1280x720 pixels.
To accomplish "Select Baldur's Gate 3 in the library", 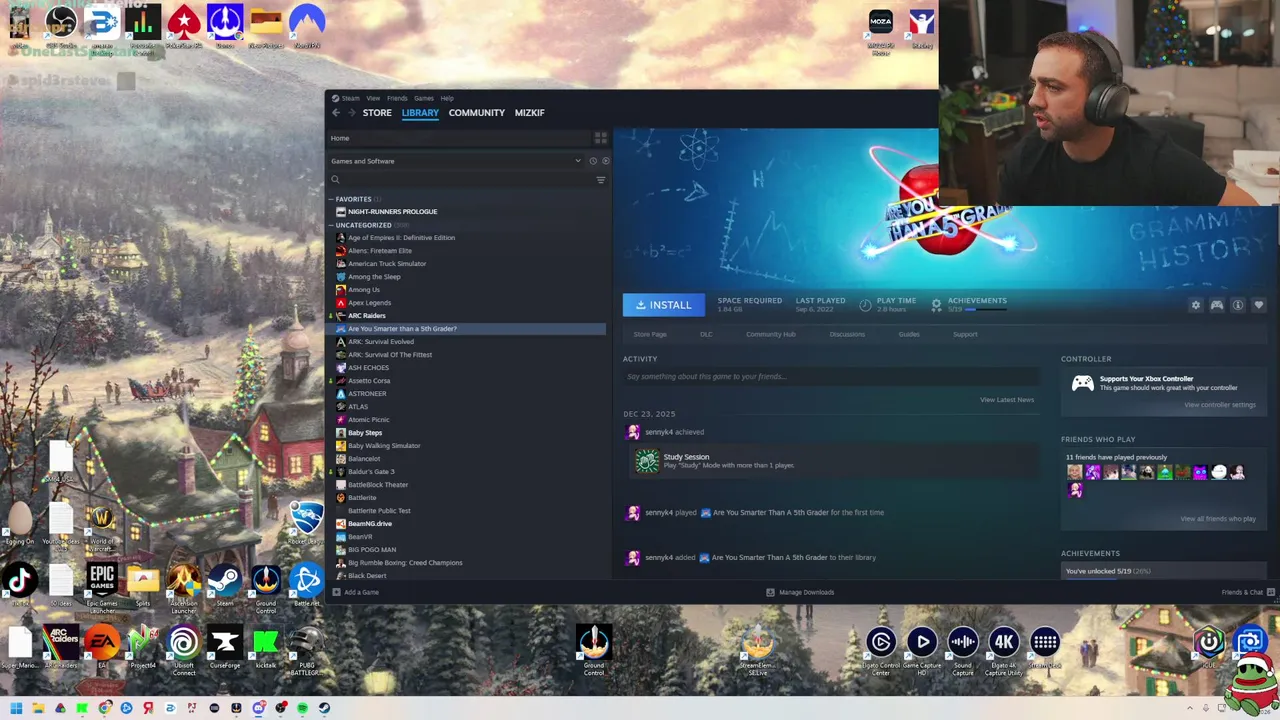I will pyautogui.click(x=370, y=472).
